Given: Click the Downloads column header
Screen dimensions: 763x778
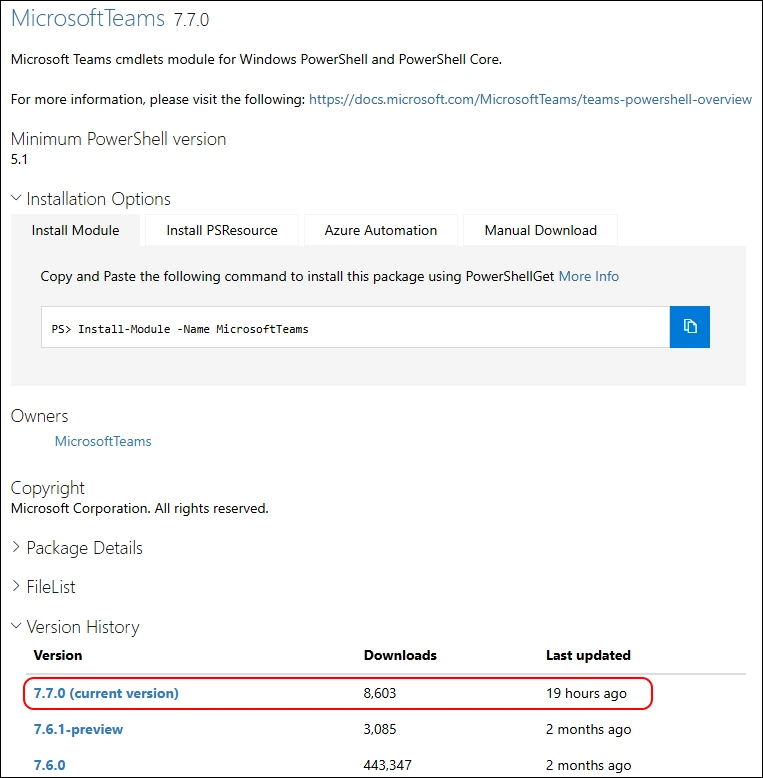Looking at the screenshot, I should pos(400,655).
